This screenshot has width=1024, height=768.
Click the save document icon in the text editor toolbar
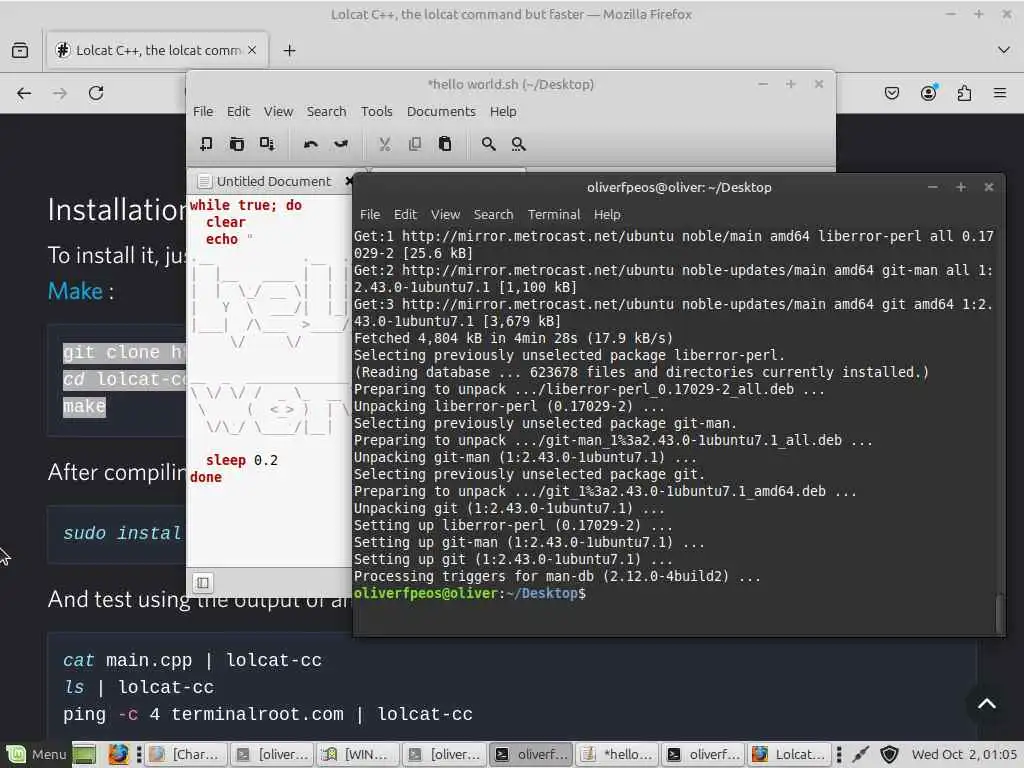(x=266, y=144)
